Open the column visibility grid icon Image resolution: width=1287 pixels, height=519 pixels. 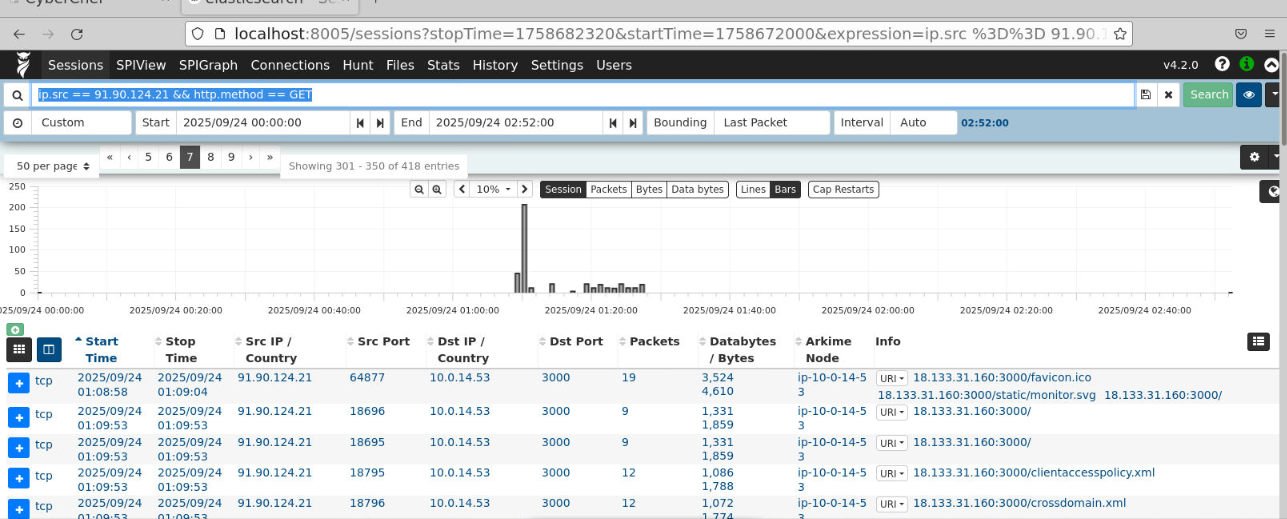pyautogui.click(x=19, y=349)
